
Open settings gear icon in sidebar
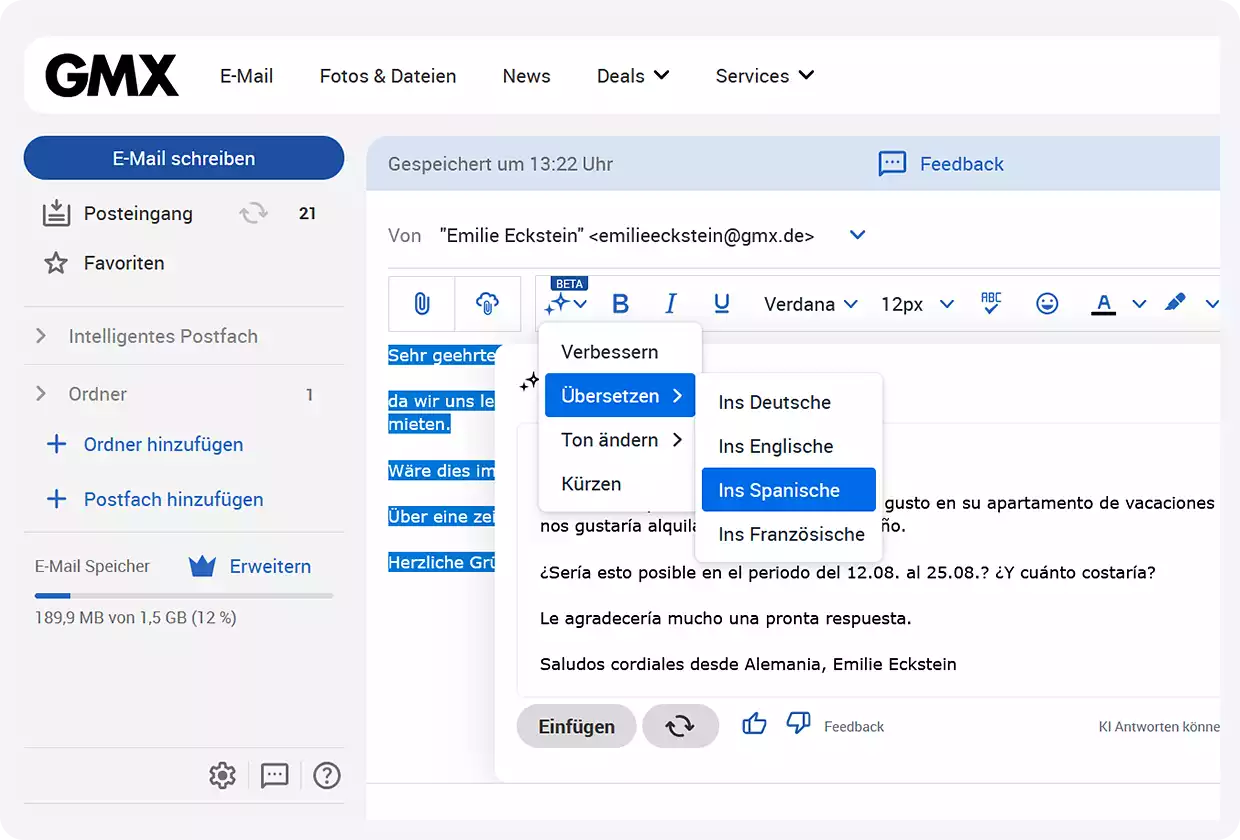coord(222,775)
